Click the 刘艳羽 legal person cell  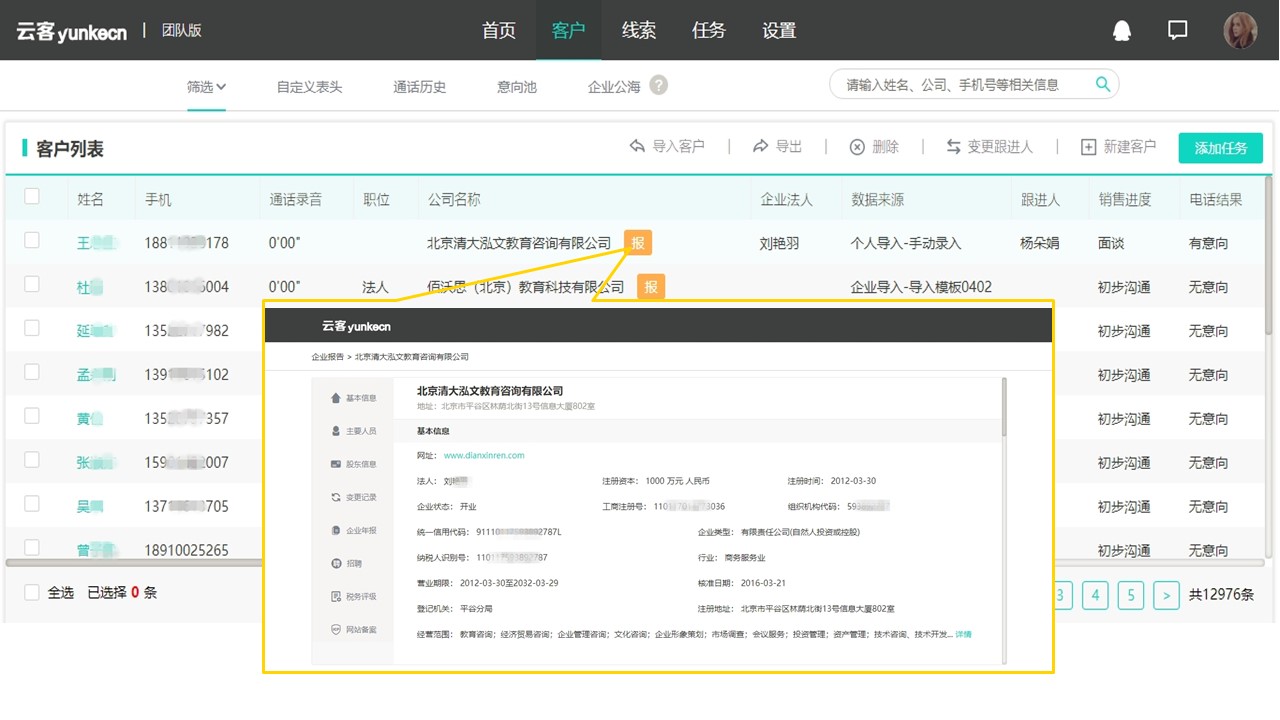point(780,243)
